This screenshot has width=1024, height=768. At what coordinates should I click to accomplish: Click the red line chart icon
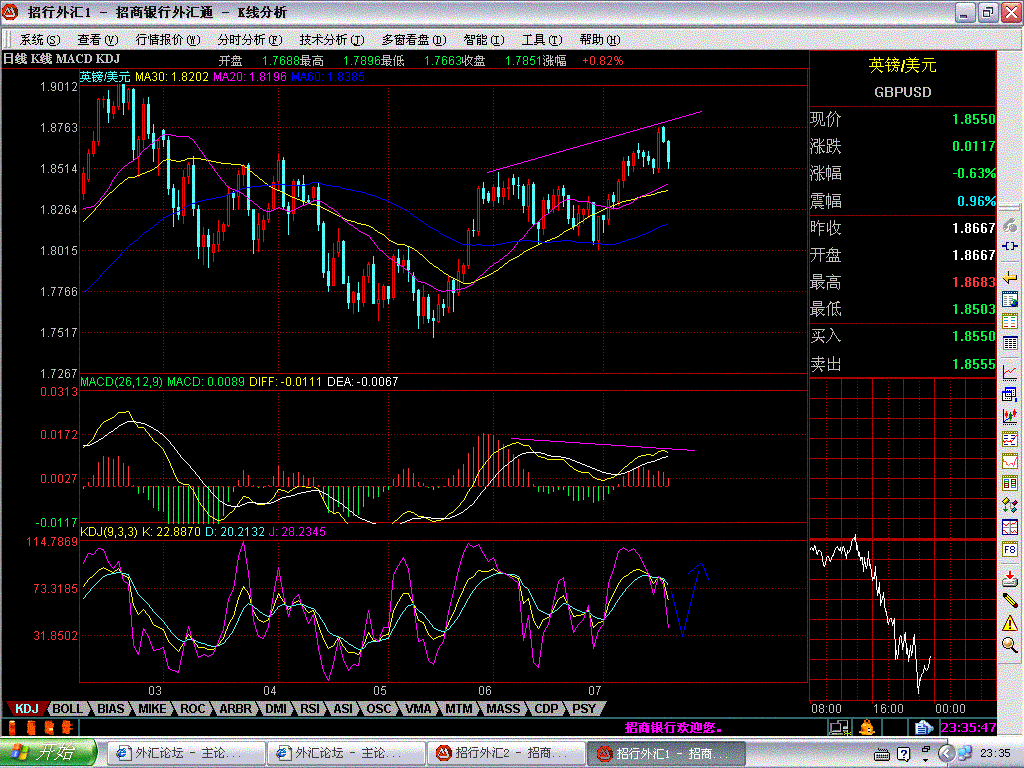1010,371
